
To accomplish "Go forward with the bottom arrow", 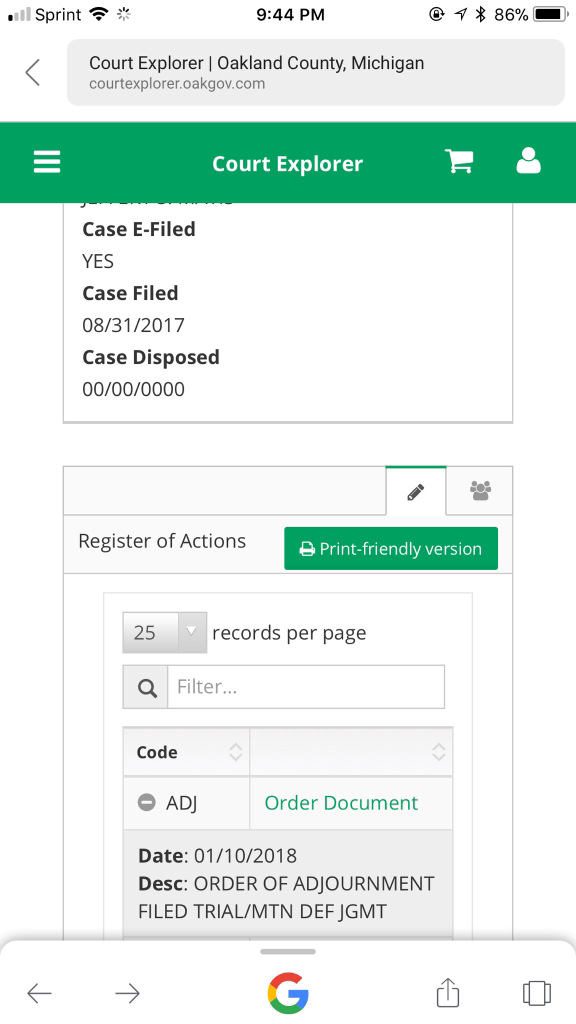I will click(x=127, y=993).
